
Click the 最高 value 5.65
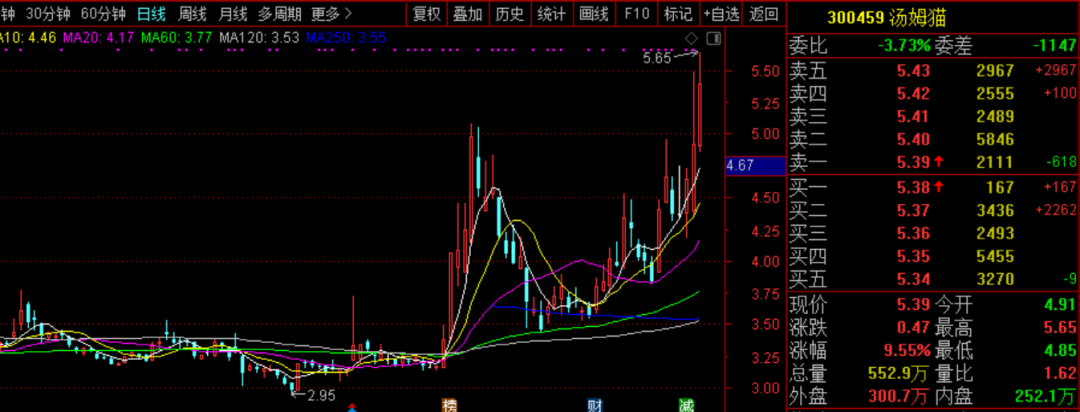click(x=1059, y=327)
